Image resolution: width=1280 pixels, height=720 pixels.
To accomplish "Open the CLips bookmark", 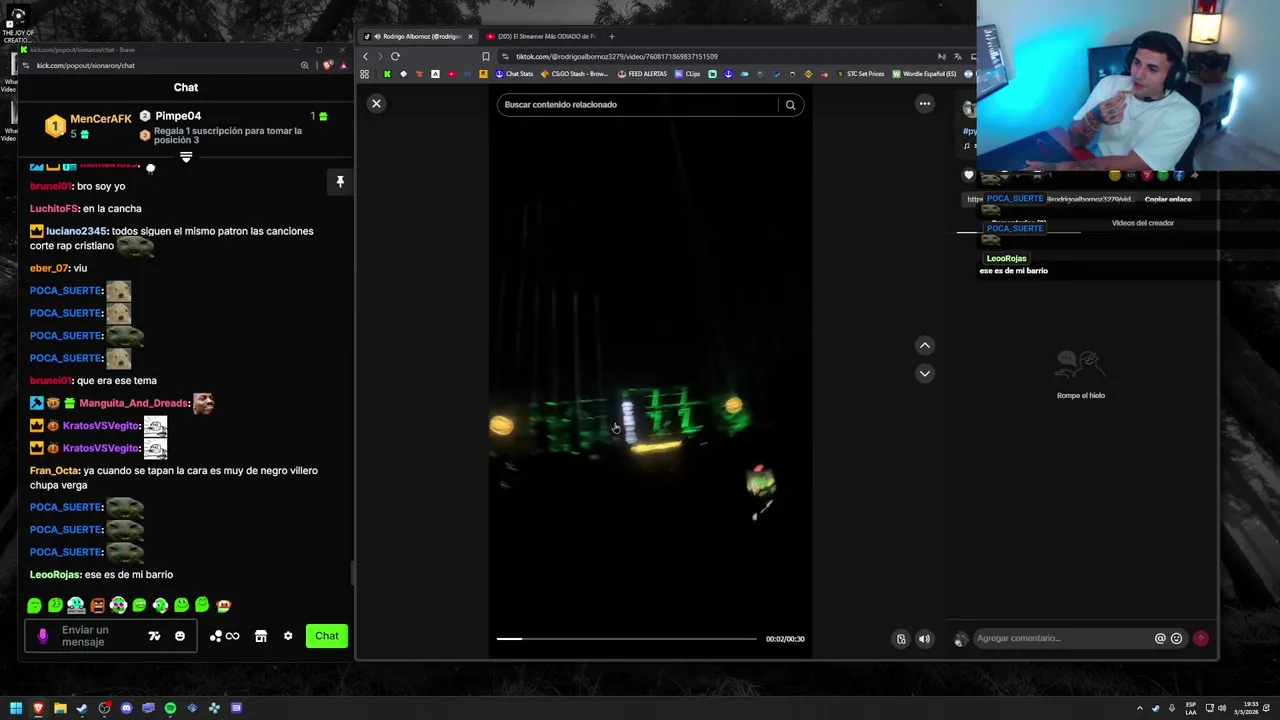I will click(688, 74).
